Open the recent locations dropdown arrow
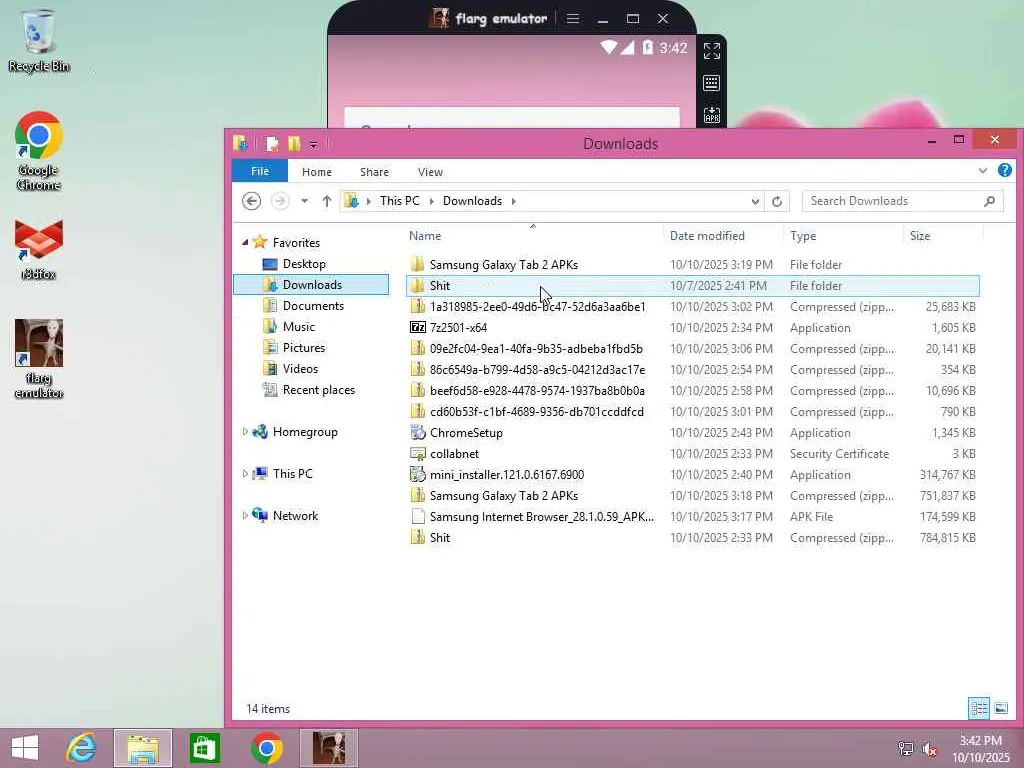The image size is (1024, 768). (x=304, y=201)
